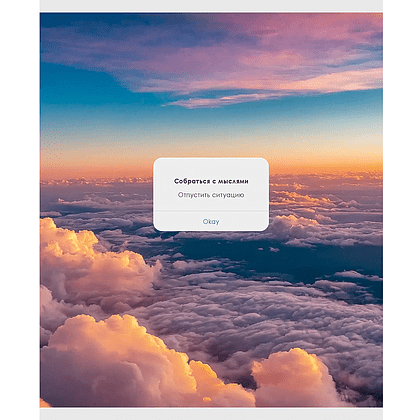420x420 pixels.
Task: Click the white margin left of the image
Action: coord(20,210)
